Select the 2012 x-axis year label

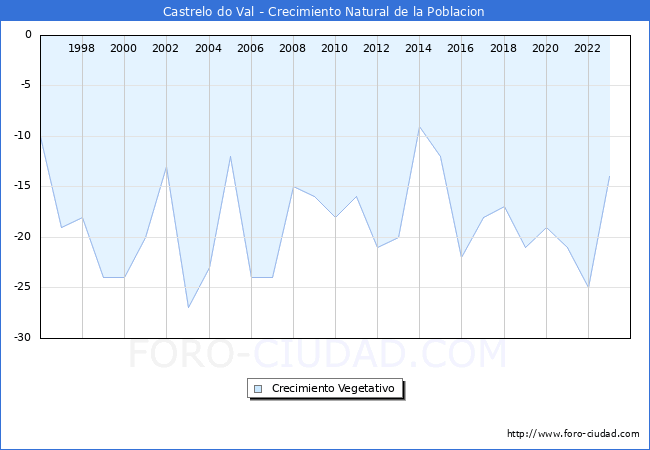pyautogui.click(x=376, y=48)
